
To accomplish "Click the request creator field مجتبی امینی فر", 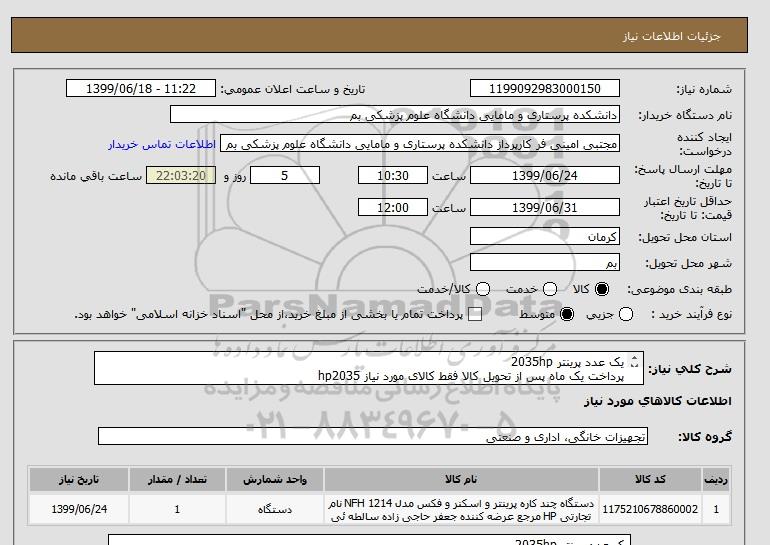I will 420,144.
